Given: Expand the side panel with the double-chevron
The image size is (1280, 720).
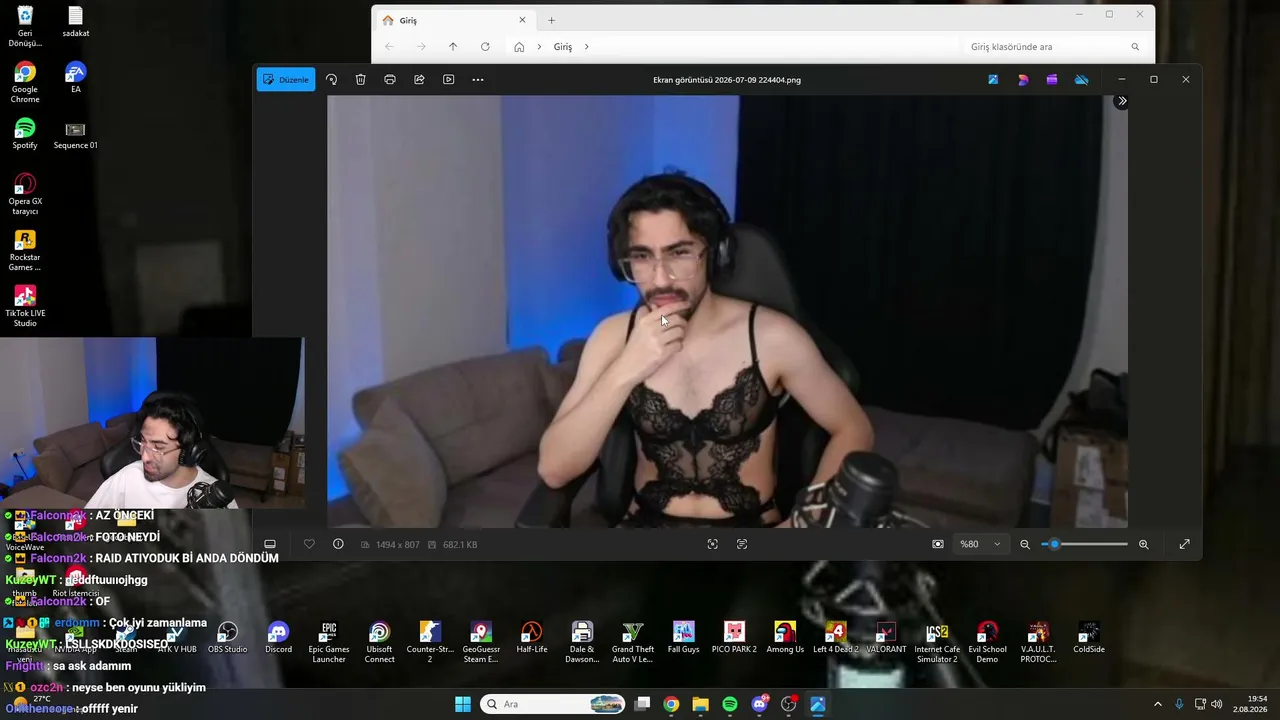Looking at the screenshot, I should [1122, 101].
